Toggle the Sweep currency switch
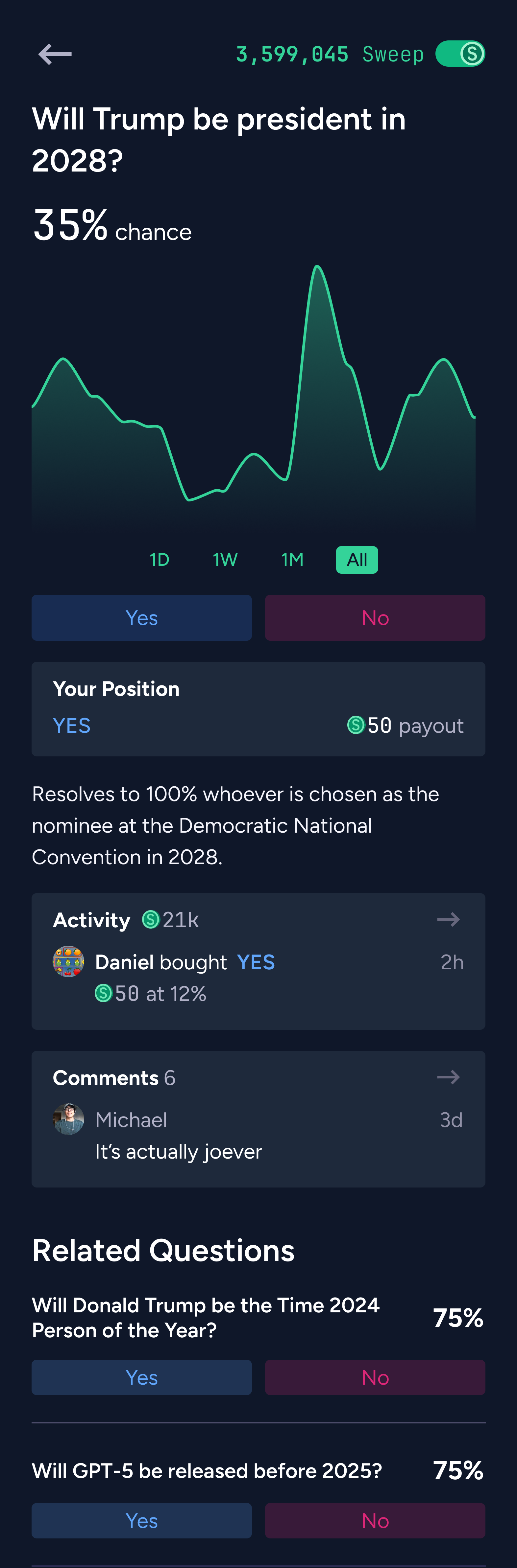517x1568 pixels. pyautogui.click(x=460, y=54)
